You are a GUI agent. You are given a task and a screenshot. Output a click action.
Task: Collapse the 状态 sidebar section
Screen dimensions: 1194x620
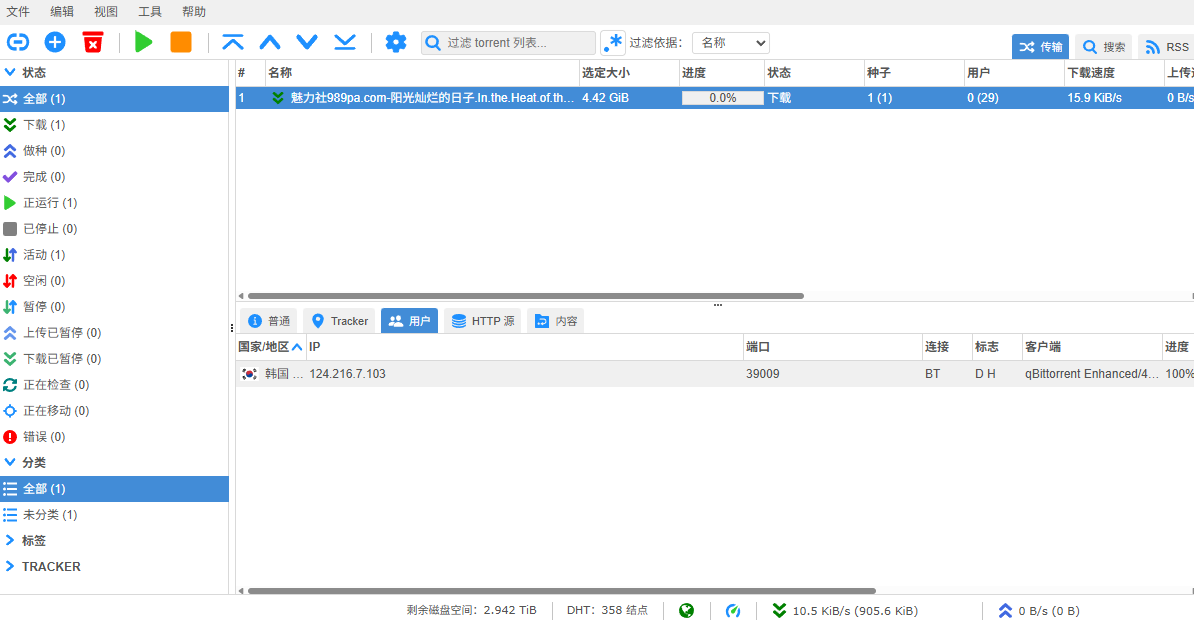(10, 73)
